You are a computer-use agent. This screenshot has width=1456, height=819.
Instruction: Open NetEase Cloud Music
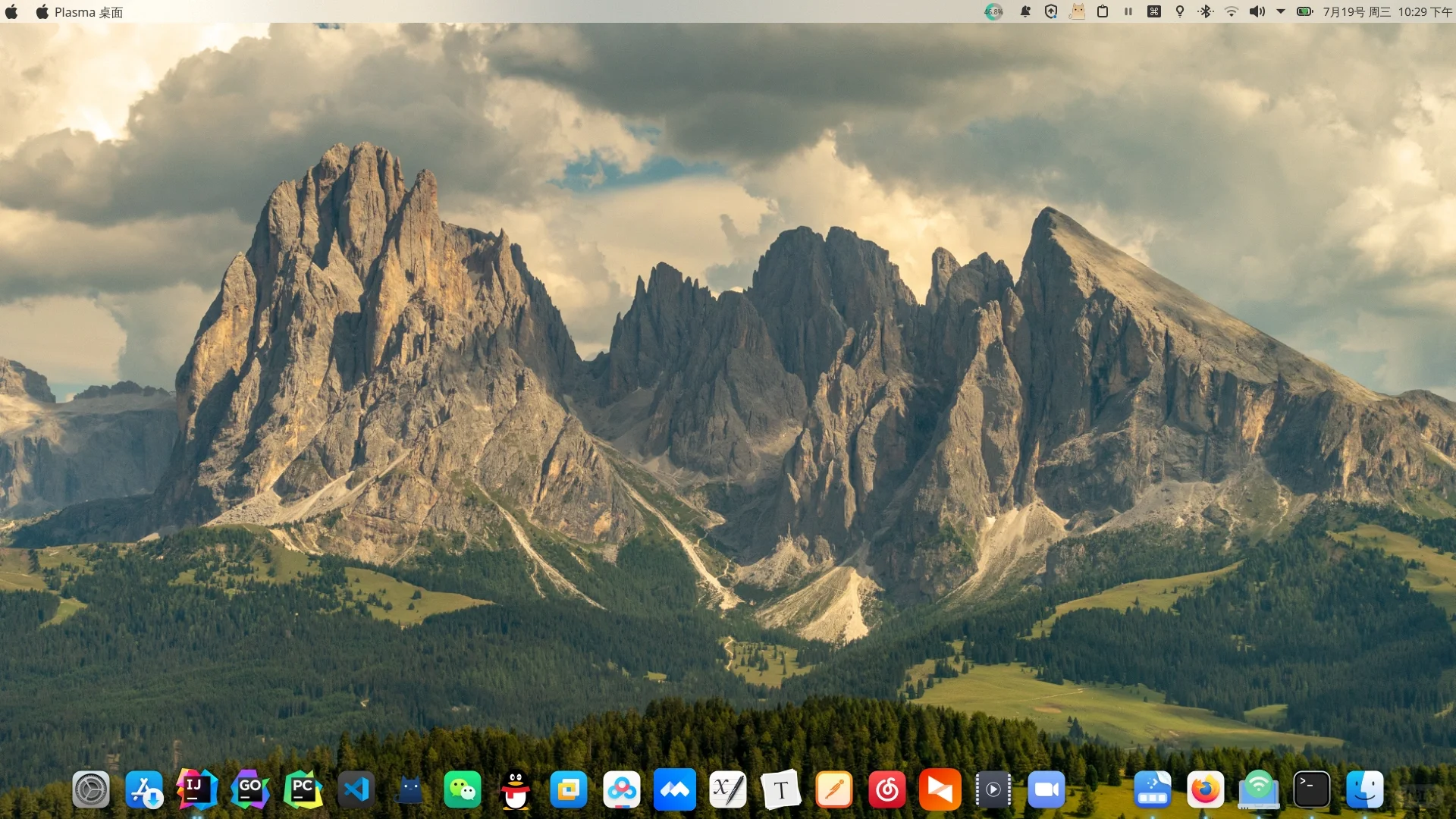[x=887, y=789]
